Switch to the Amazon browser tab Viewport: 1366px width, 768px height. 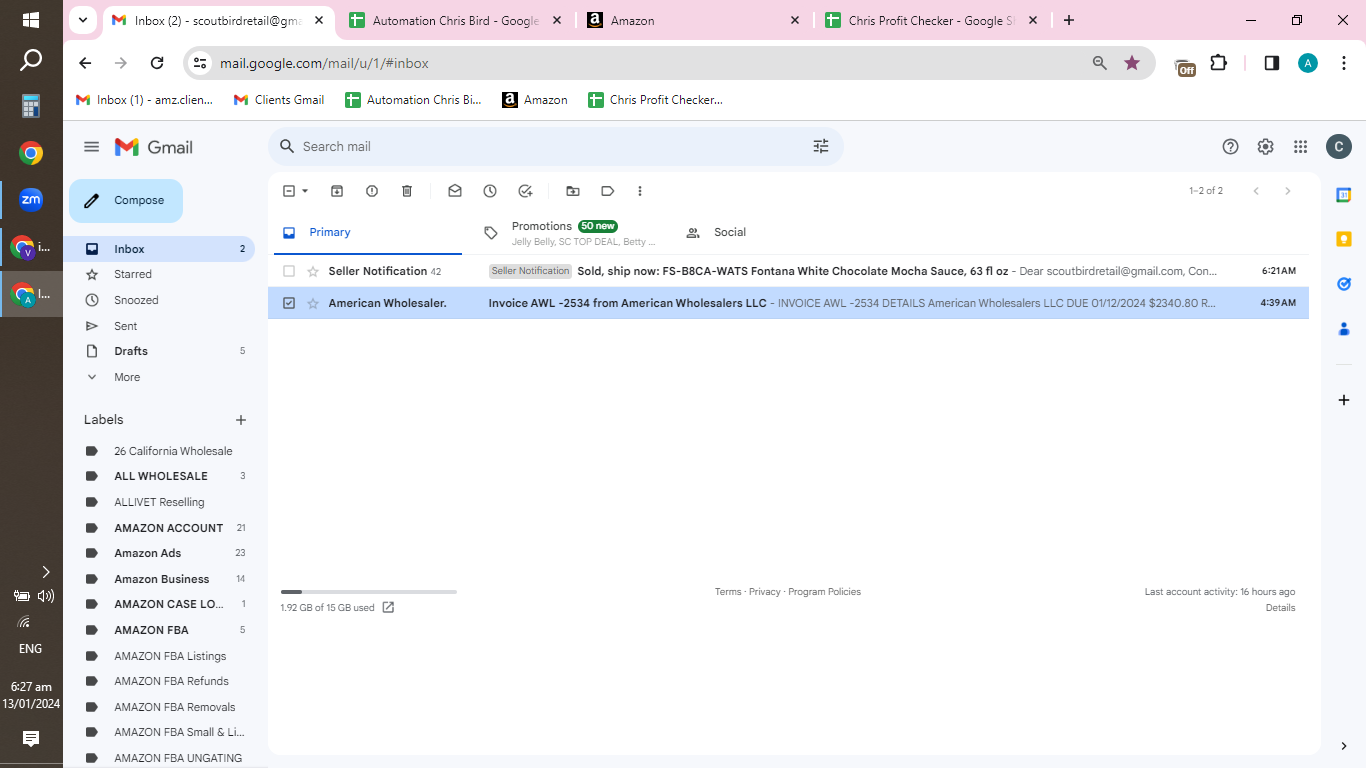pos(694,20)
